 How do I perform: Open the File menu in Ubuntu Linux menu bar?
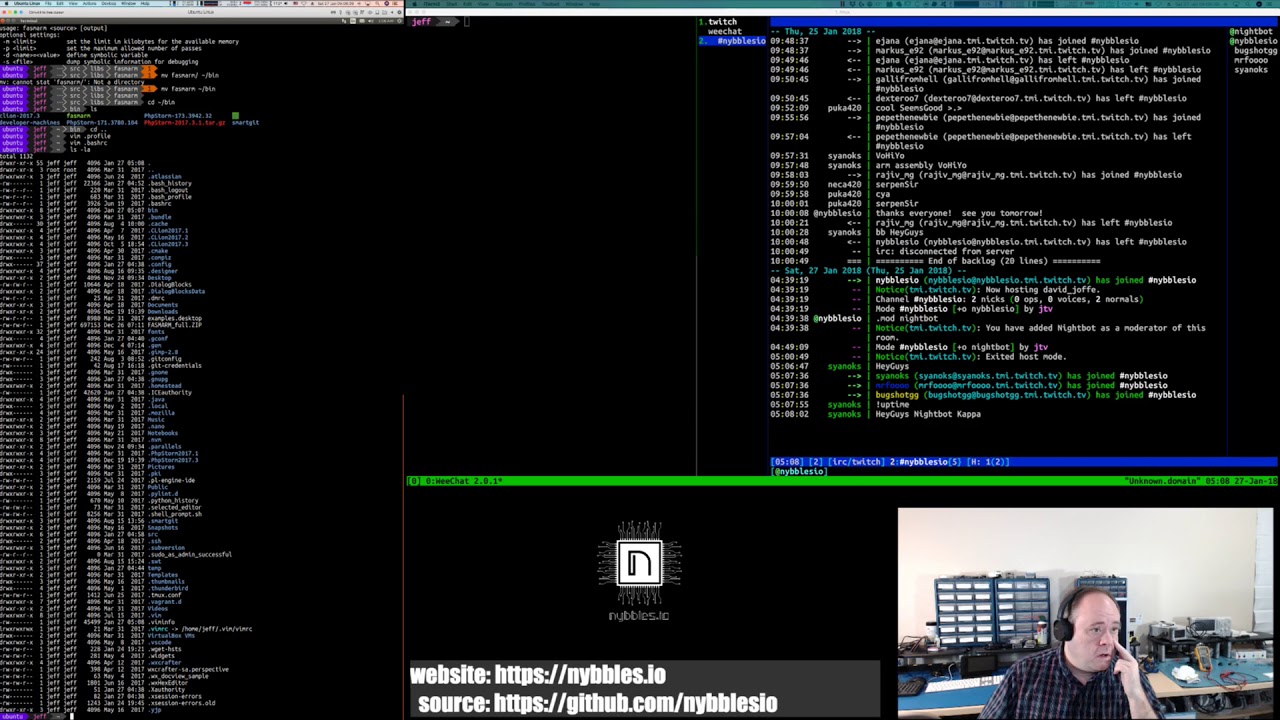(x=48, y=3)
